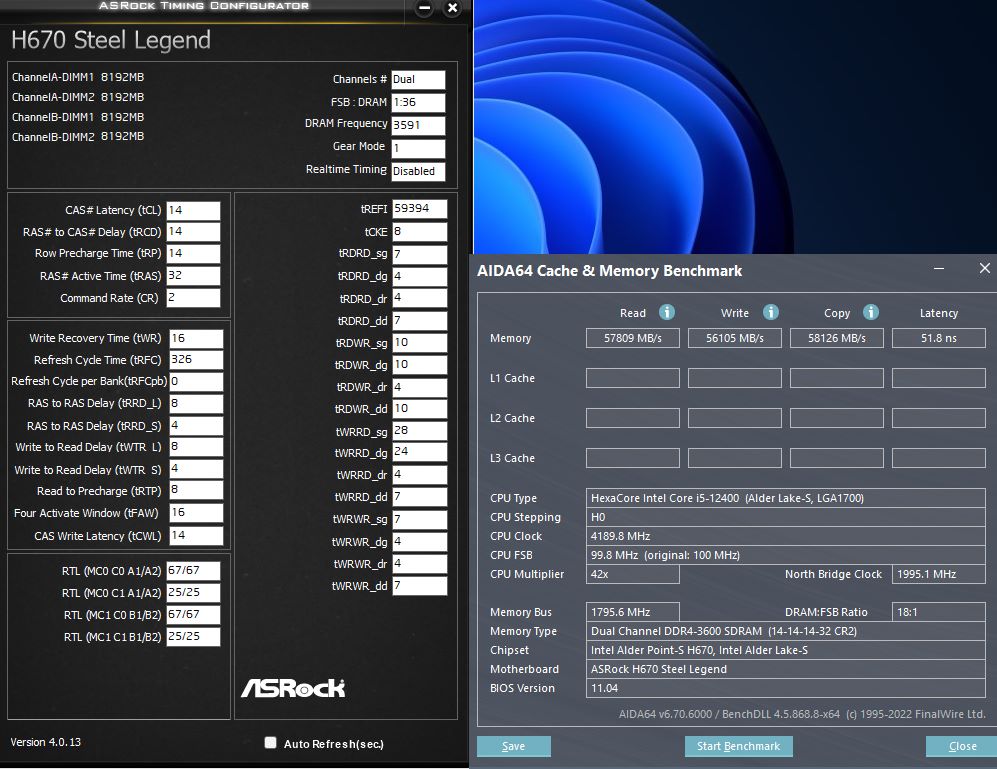
Task: Click the Close button in AIDA64
Action: (x=962, y=746)
